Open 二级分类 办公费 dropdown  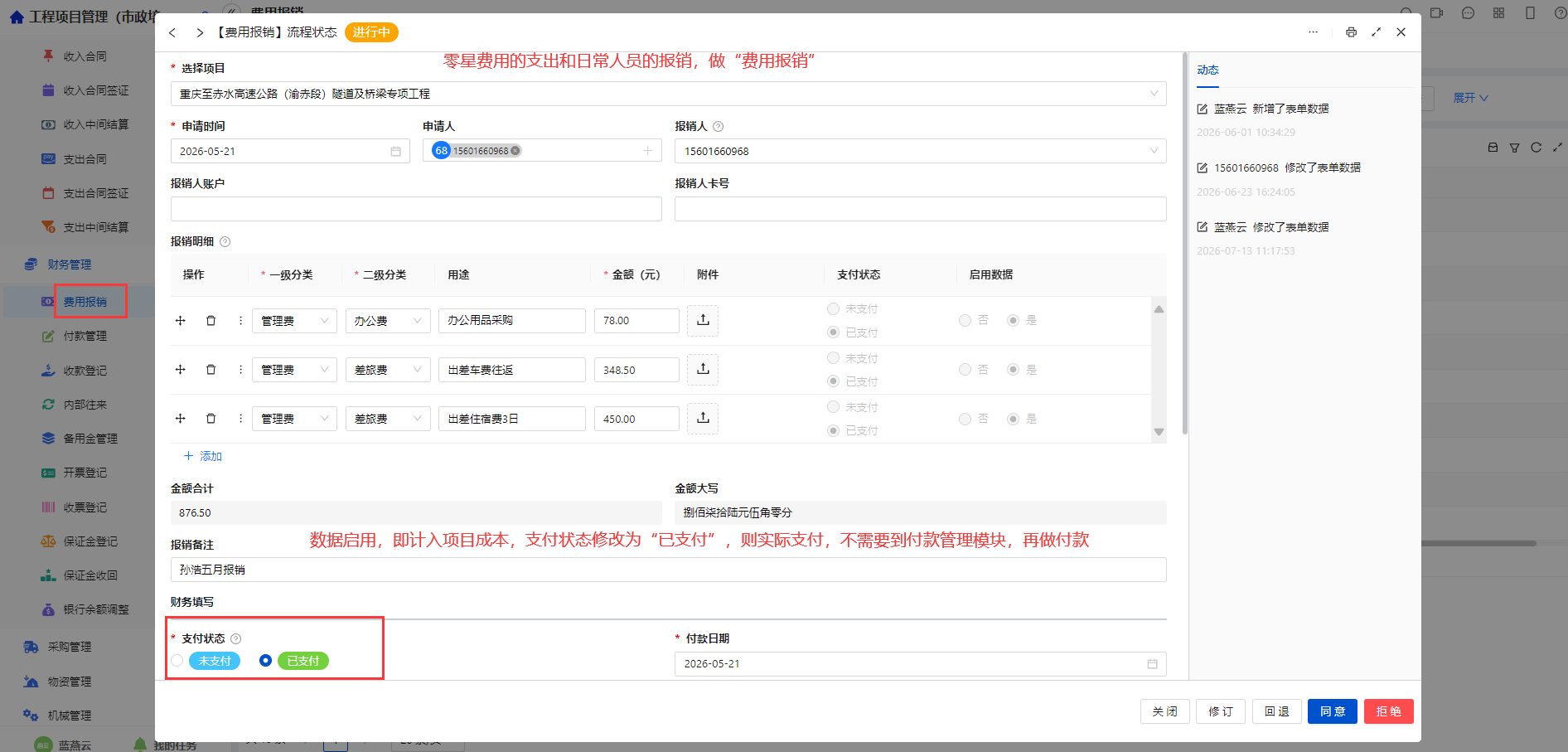(388, 321)
